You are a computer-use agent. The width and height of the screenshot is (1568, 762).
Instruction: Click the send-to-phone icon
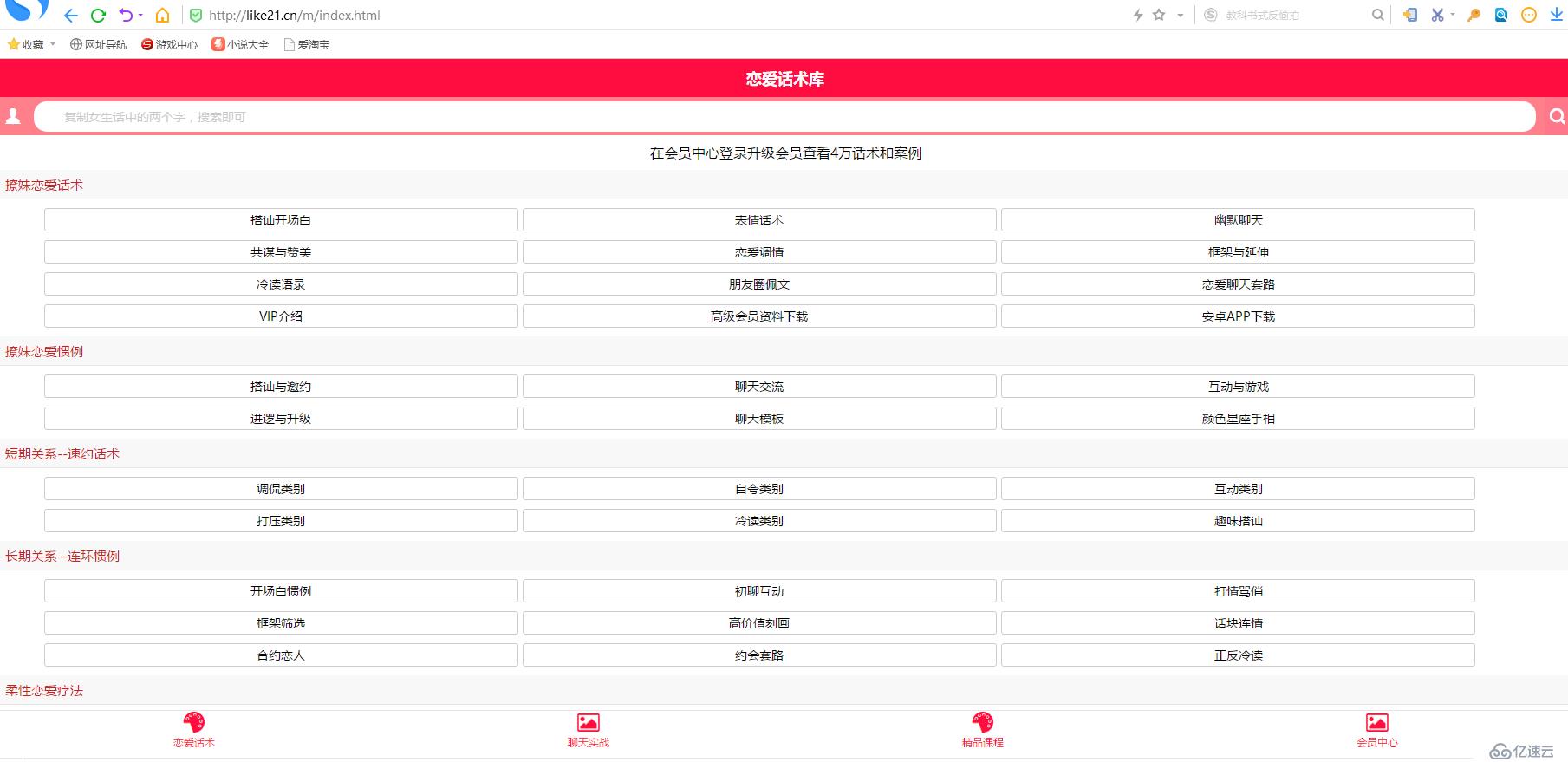click(1410, 15)
